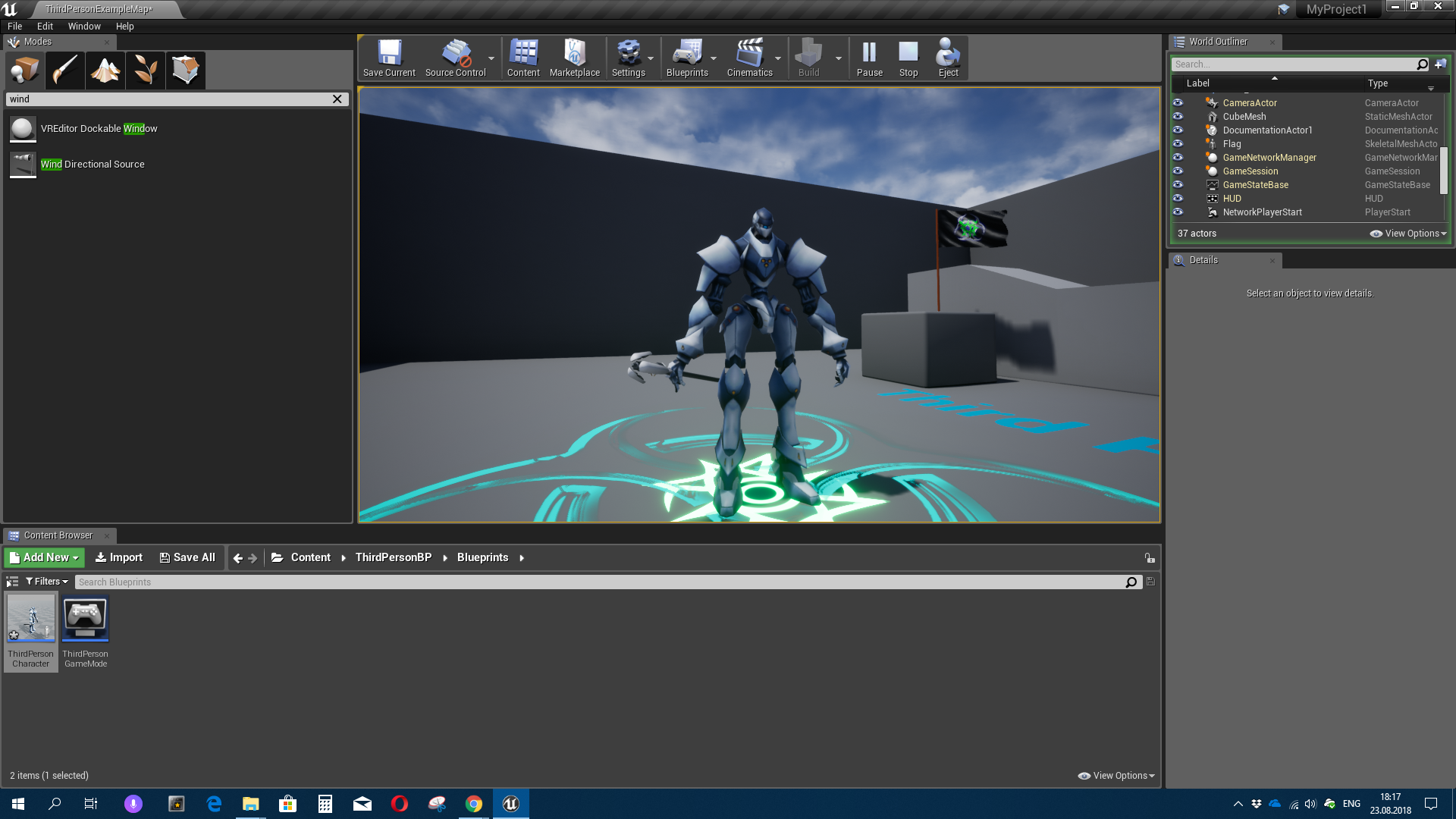The image size is (1456, 819).
Task: Select Place mode icon in Modes panel
Action: coord(25,71)
